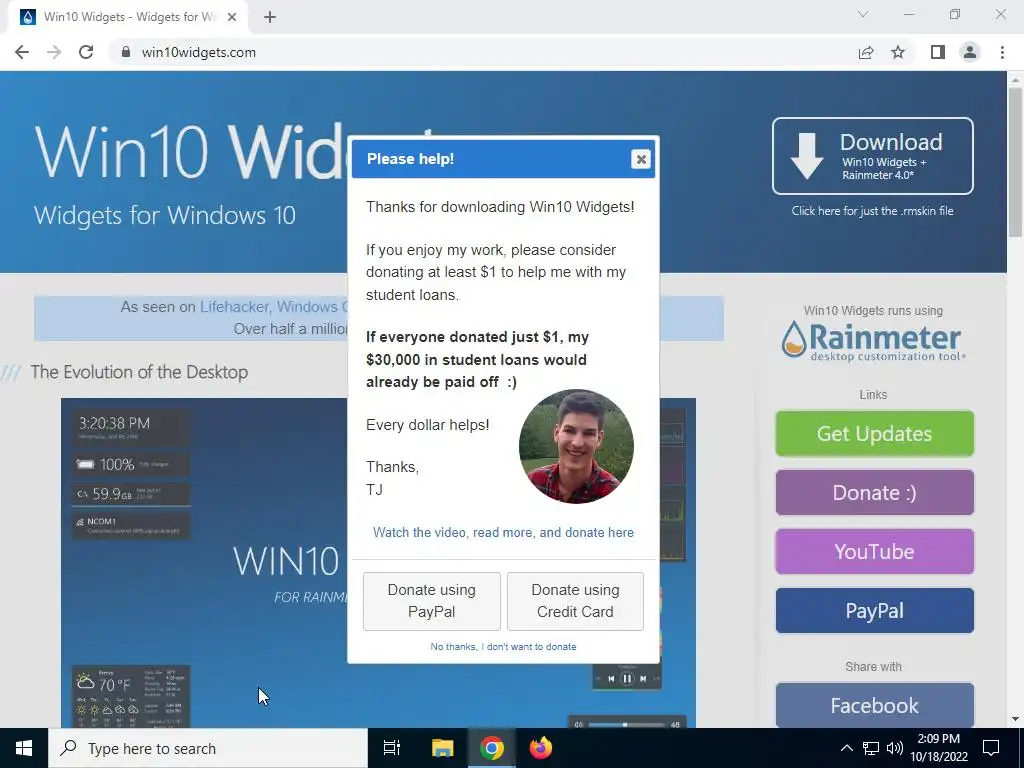Viewport: 1024px width, 768px height.
Task: Click the Chrome forward arrow
Action: click(x=54, y=52)
